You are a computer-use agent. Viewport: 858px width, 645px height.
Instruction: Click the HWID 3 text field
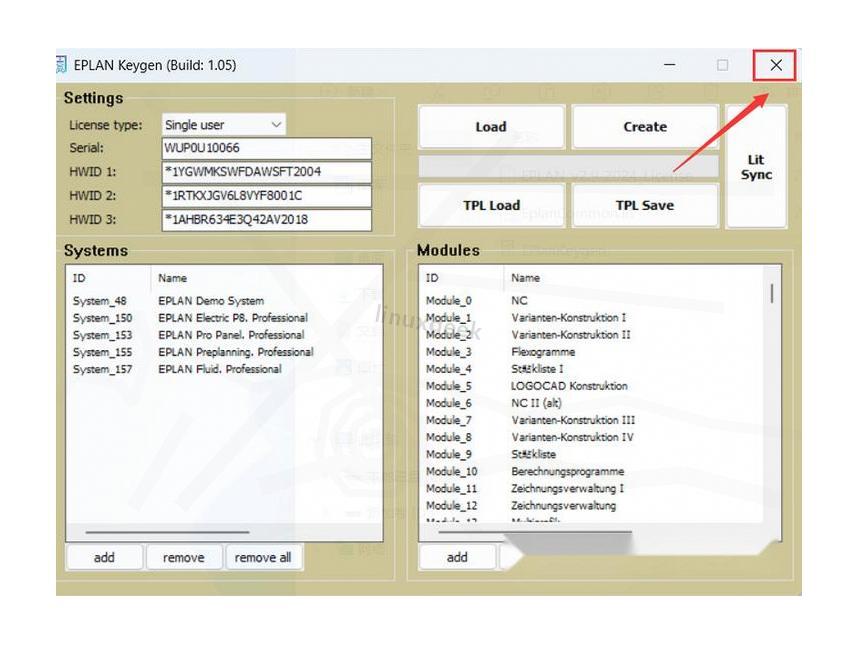[266, 220]
